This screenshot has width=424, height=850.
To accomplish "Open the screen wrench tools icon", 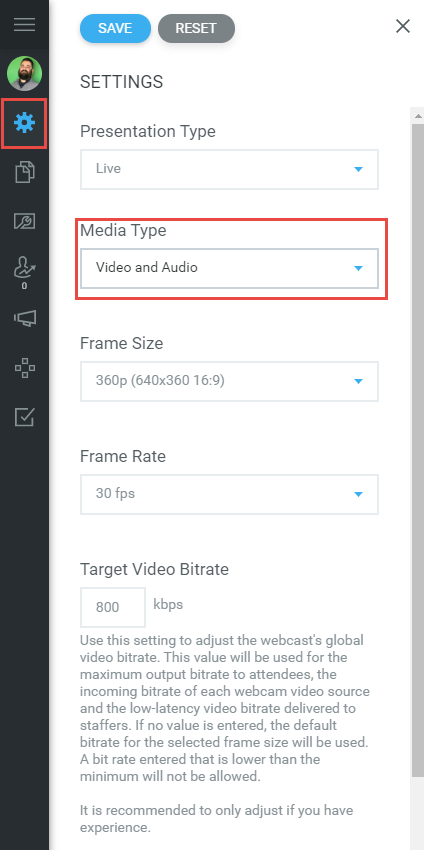I will [24, 221].
